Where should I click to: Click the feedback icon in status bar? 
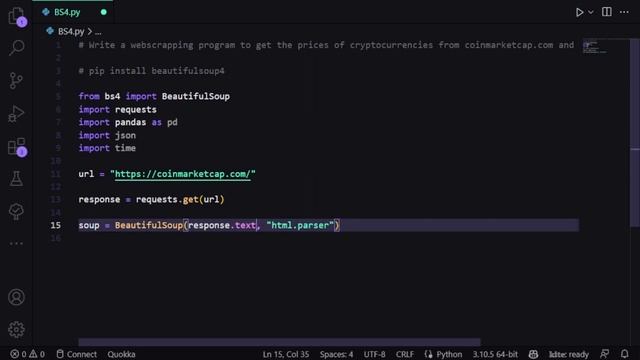[x=604, y=354]
